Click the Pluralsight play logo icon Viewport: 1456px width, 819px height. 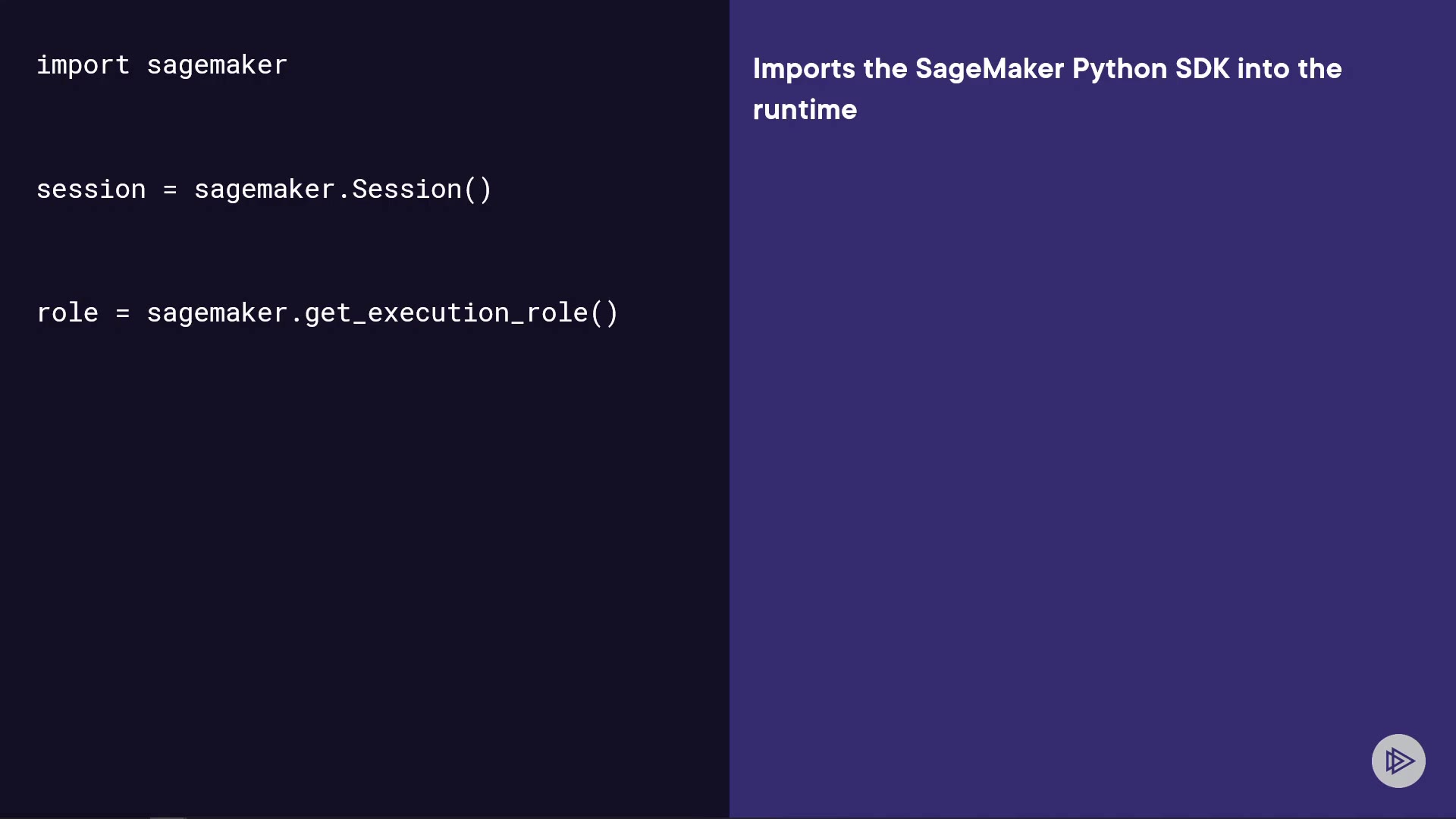tap(1398, 761)
